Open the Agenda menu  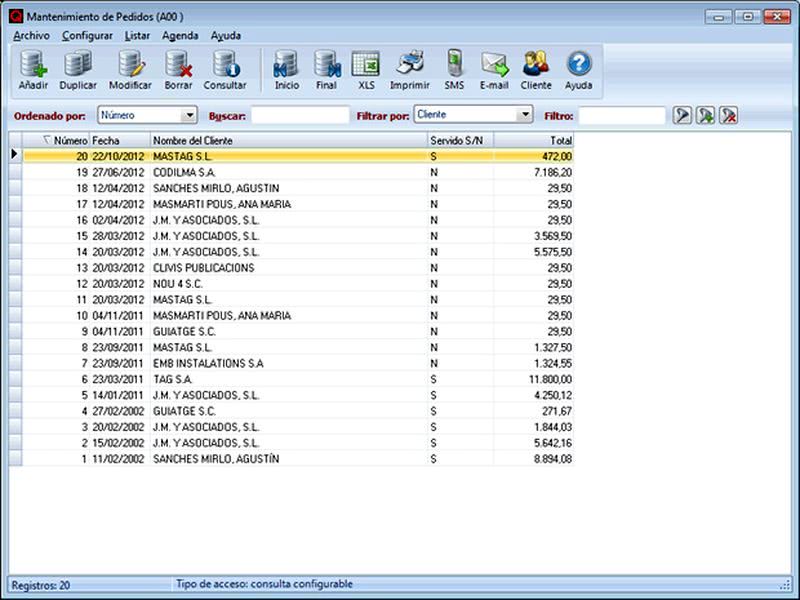(x=180, y=36)
